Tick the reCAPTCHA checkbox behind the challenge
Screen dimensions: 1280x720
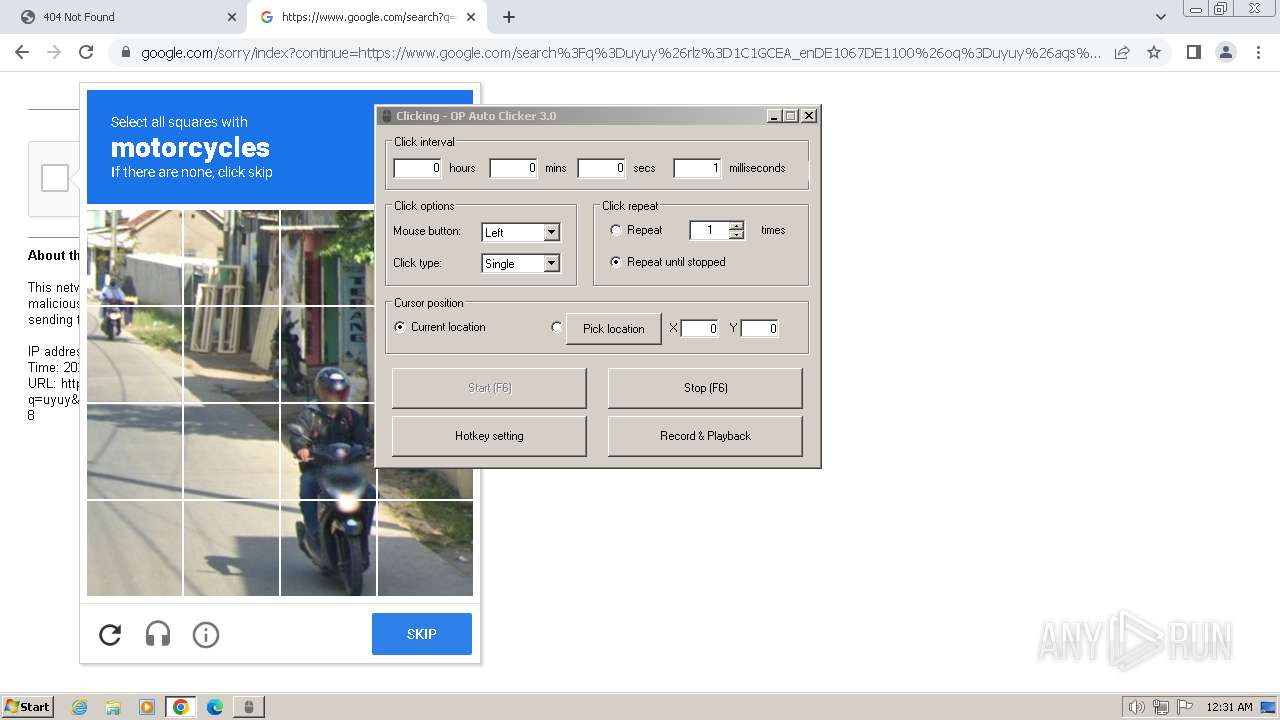click(55, 178)
